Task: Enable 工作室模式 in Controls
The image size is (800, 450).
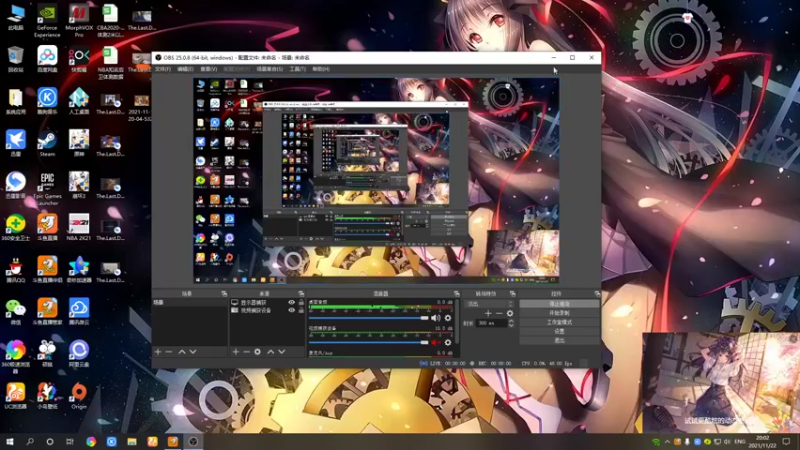Action: [x=559, y=322]
